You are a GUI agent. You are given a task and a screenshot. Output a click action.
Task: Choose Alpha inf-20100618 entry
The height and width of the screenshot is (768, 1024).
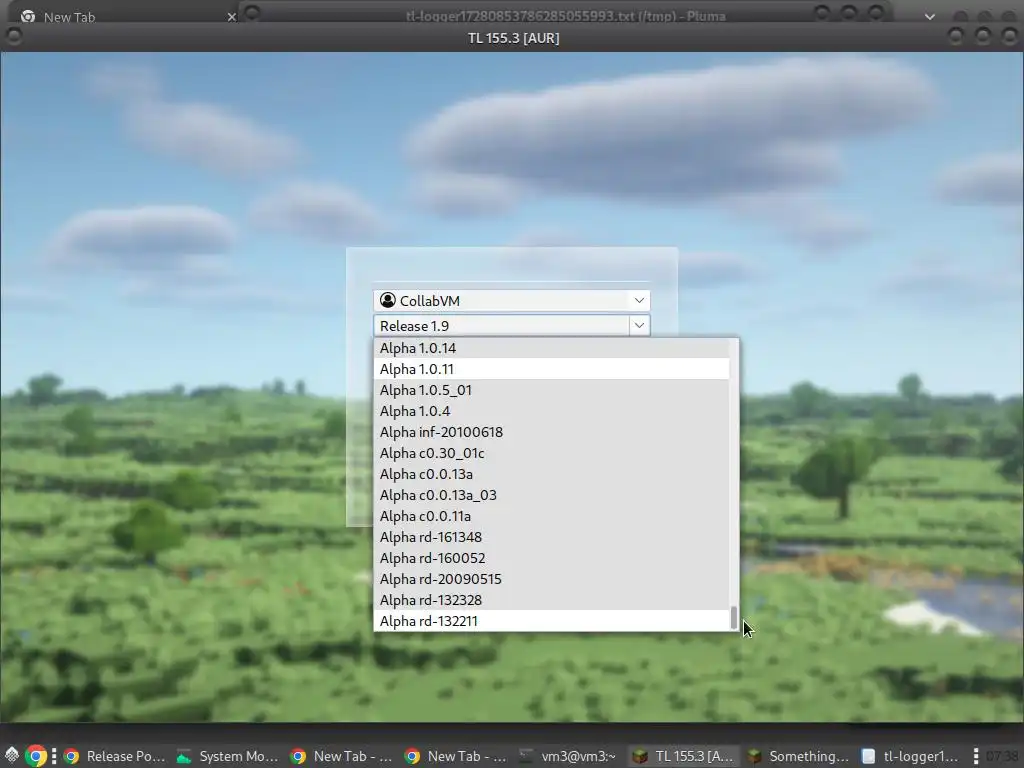tap(551, 432)
